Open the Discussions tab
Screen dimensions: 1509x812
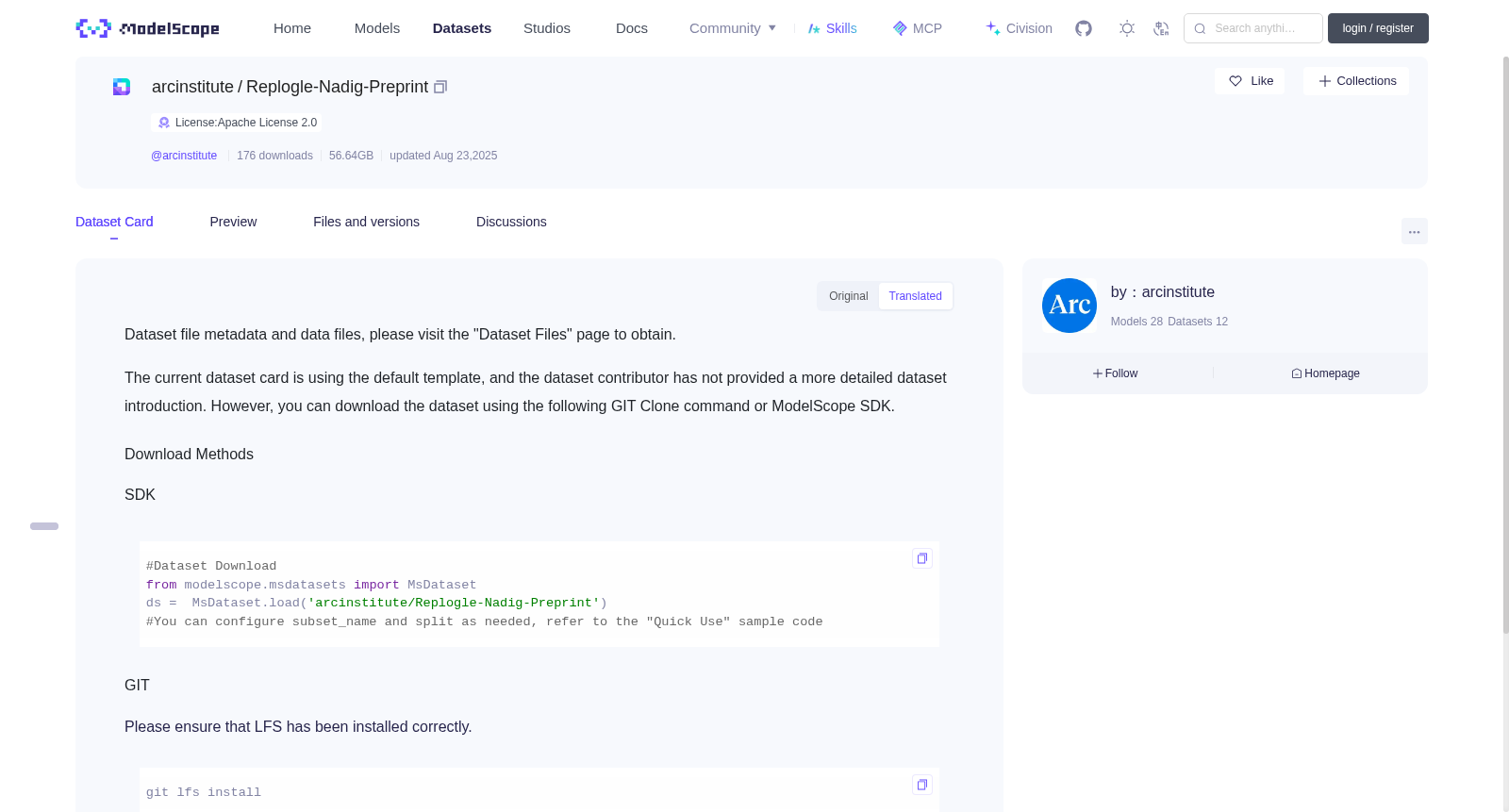point(511,222)
